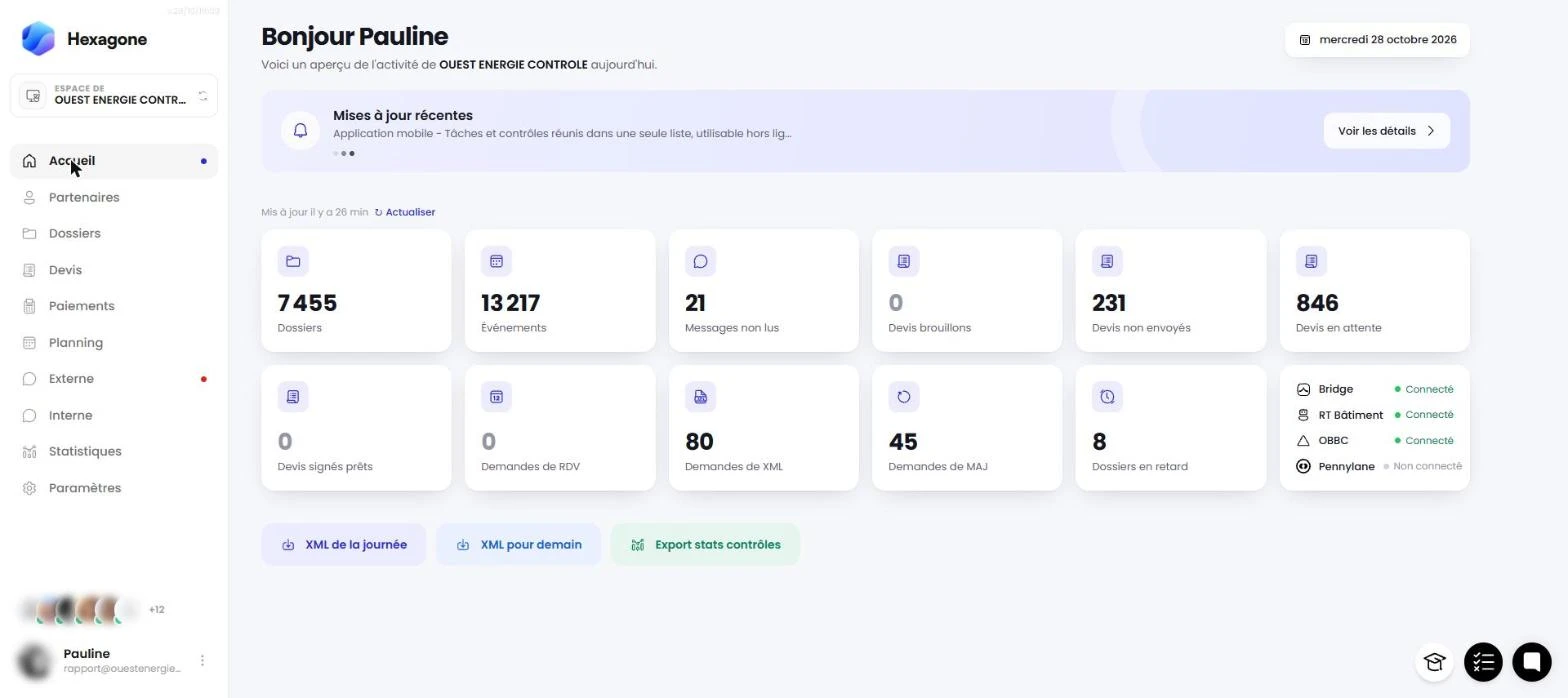Image resolution: width=1568 pixels, height=698 pixels.
Task: Click the +12 team members count
Action: coord(156,610)
